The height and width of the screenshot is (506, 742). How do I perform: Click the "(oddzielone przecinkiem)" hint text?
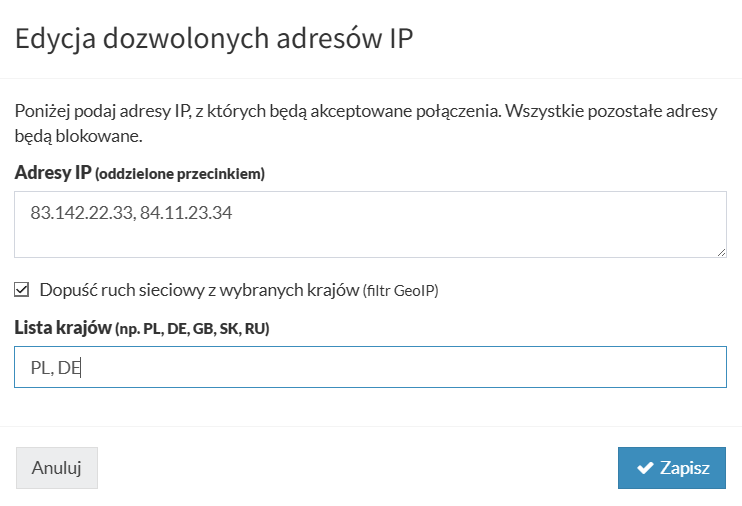pyautogui.click(x=180, y=174)
